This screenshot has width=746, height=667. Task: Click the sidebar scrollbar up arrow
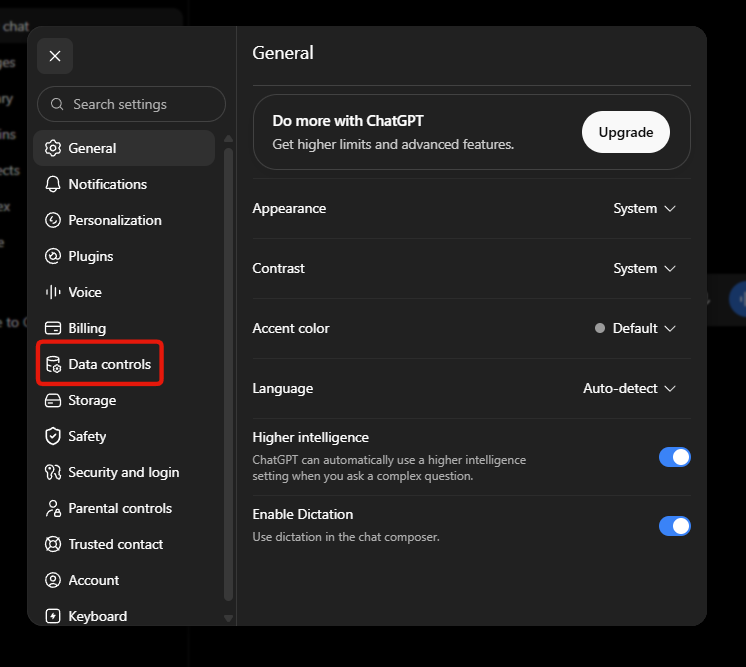228,138
